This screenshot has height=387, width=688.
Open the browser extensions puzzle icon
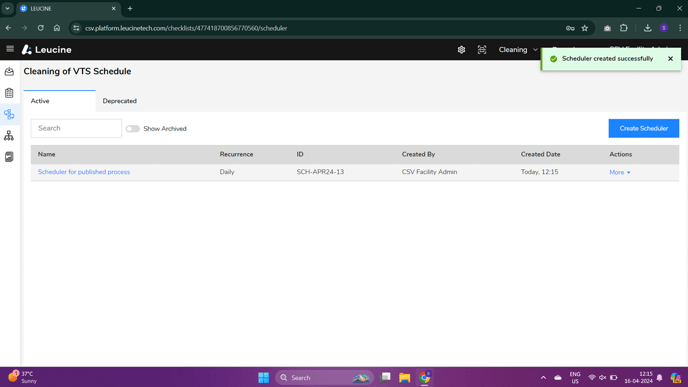point(624,28)
